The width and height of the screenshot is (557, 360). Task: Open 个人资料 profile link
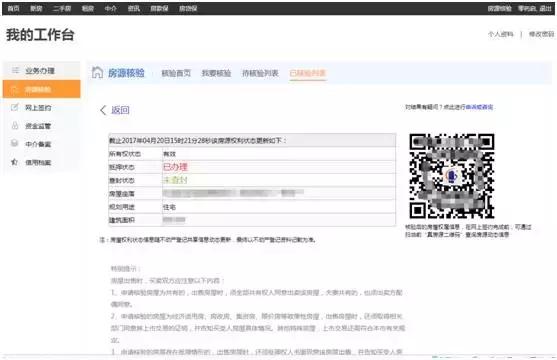tap(501, 34)
